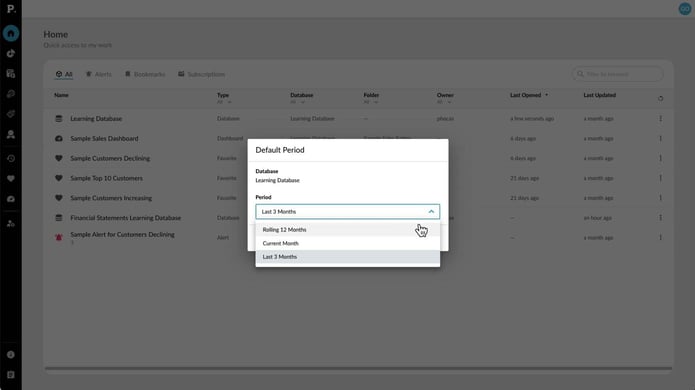Click the dashboard icon beside Sample Sales Dashboard
695x390 pixels.
coord(59,139)
